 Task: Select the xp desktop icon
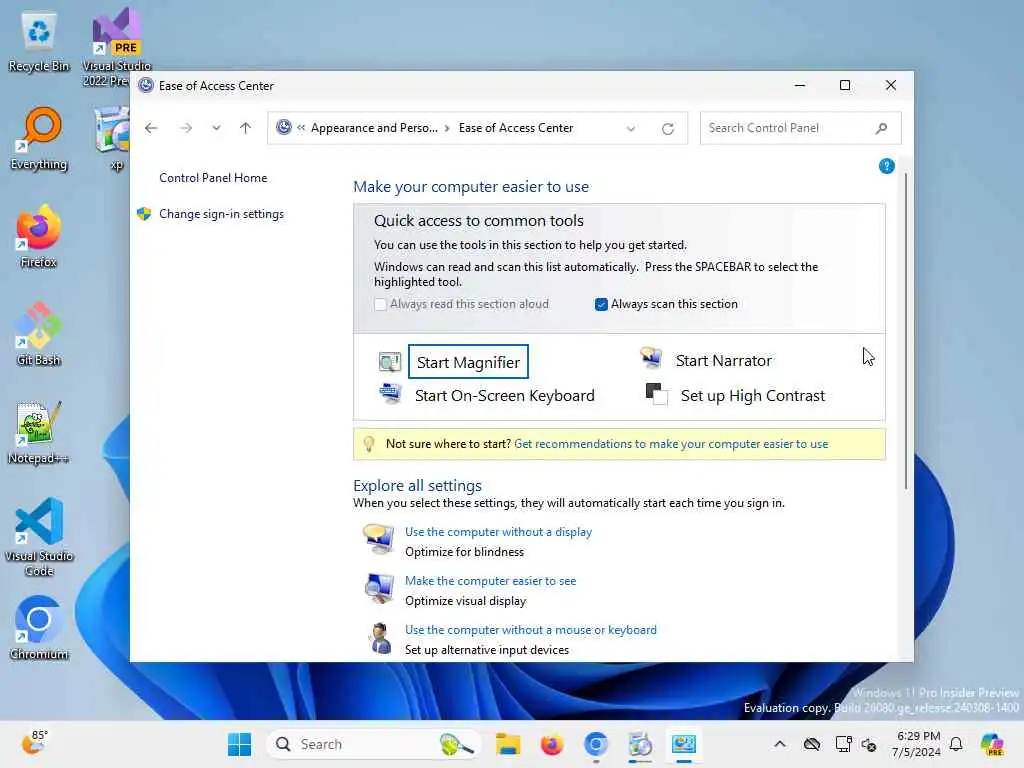[112, 138]
